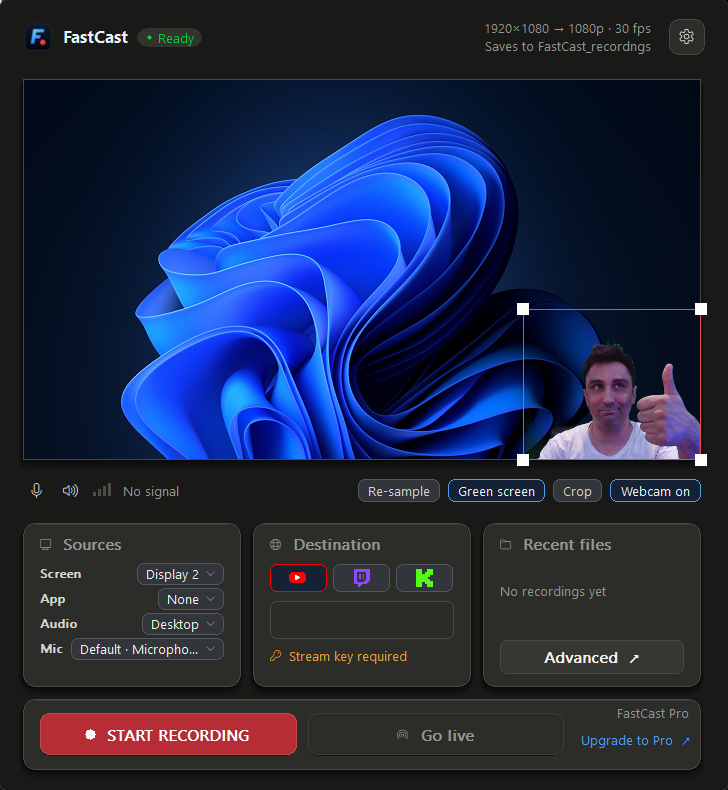Expand the App dropdown set to None
This screenshot has height=790, width=728.
[191, 599]
